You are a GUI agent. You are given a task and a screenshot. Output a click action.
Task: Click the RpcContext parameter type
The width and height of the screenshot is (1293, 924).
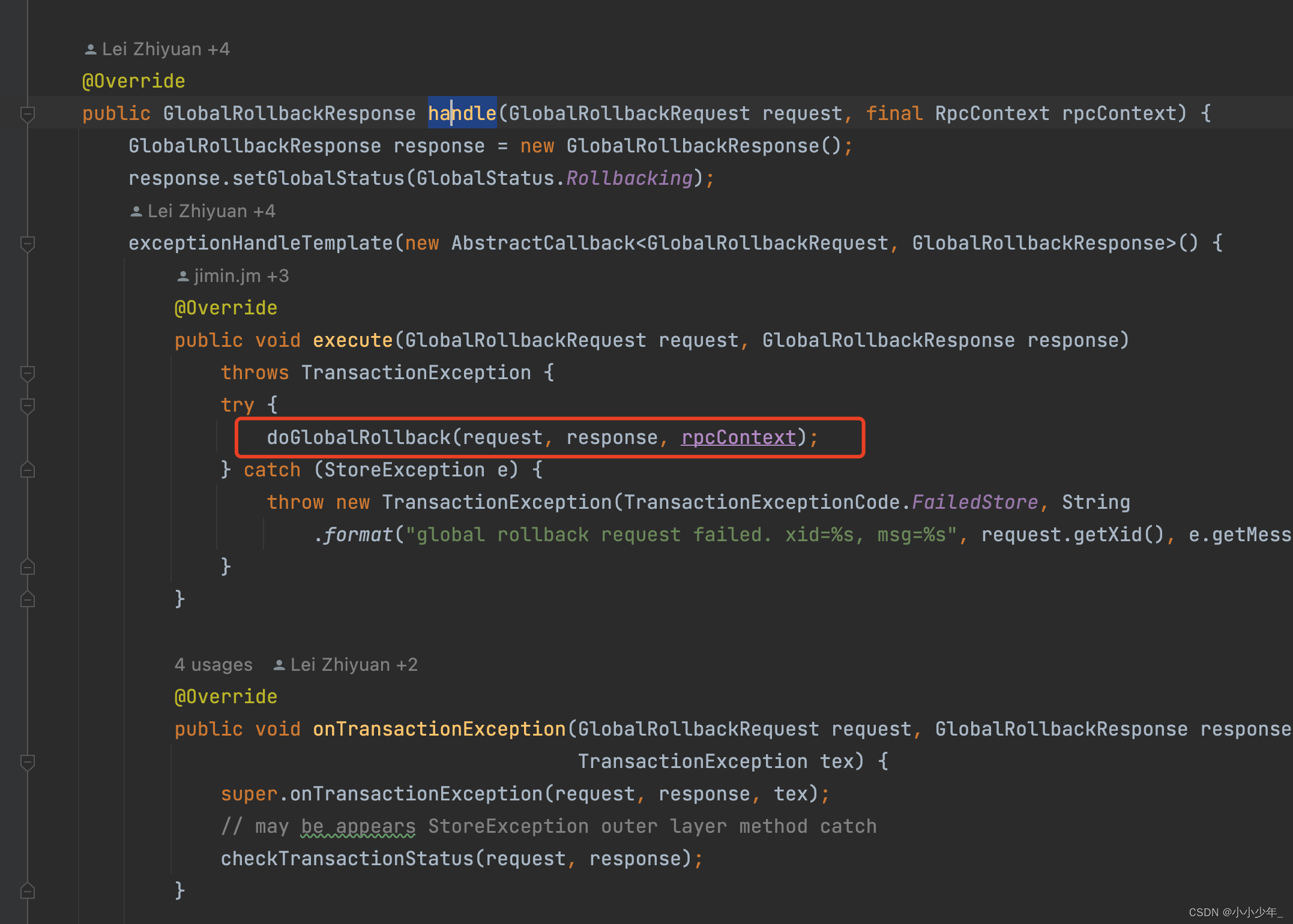993,113
